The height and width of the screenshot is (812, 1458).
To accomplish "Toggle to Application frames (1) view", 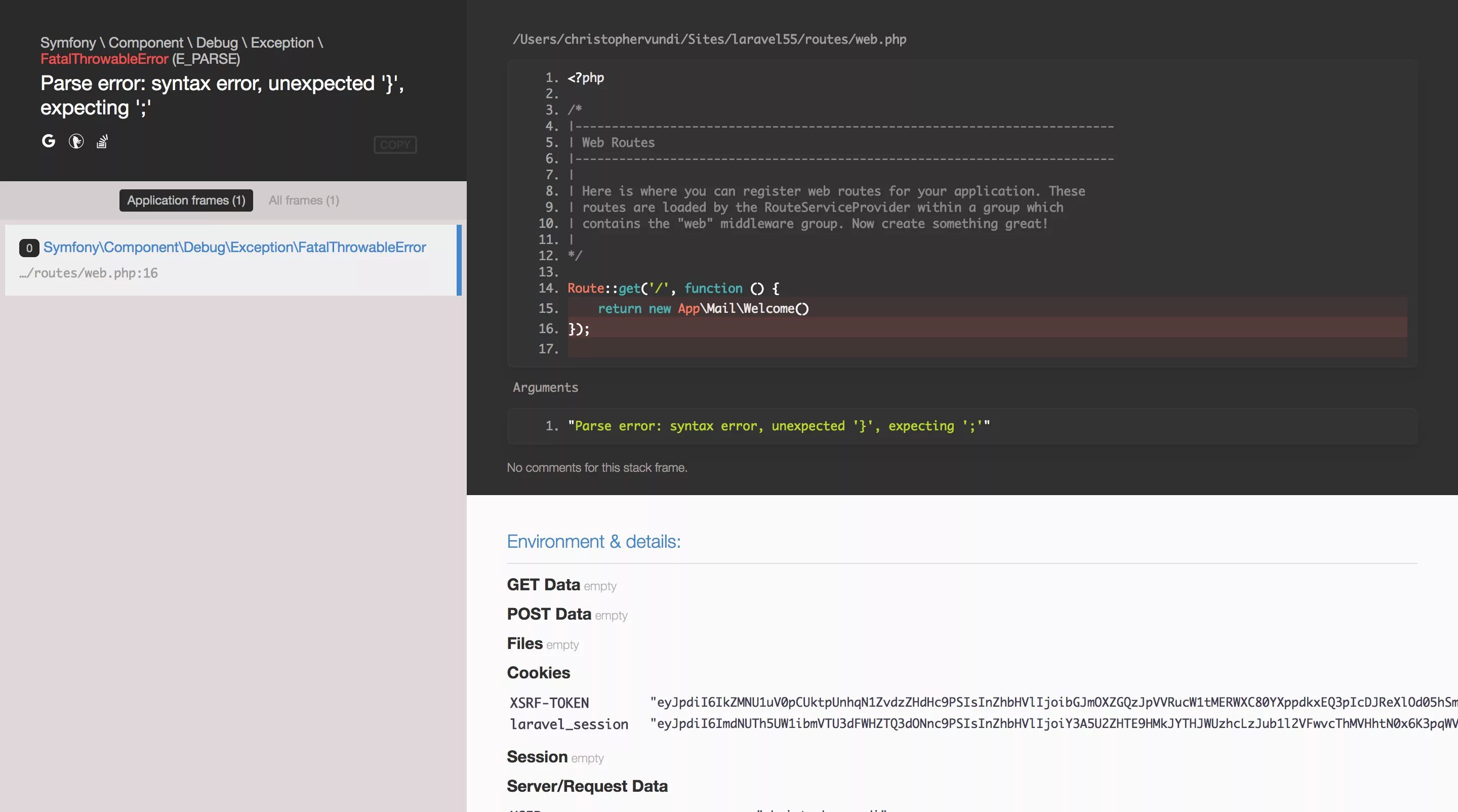I will pos(186,200).
